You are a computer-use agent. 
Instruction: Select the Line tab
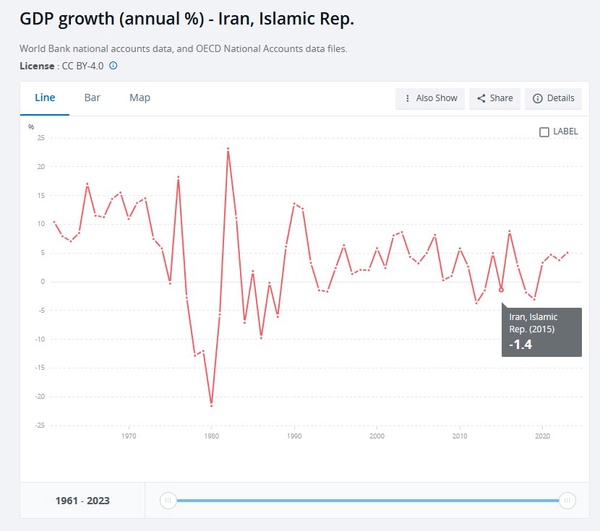coord(45,98)
